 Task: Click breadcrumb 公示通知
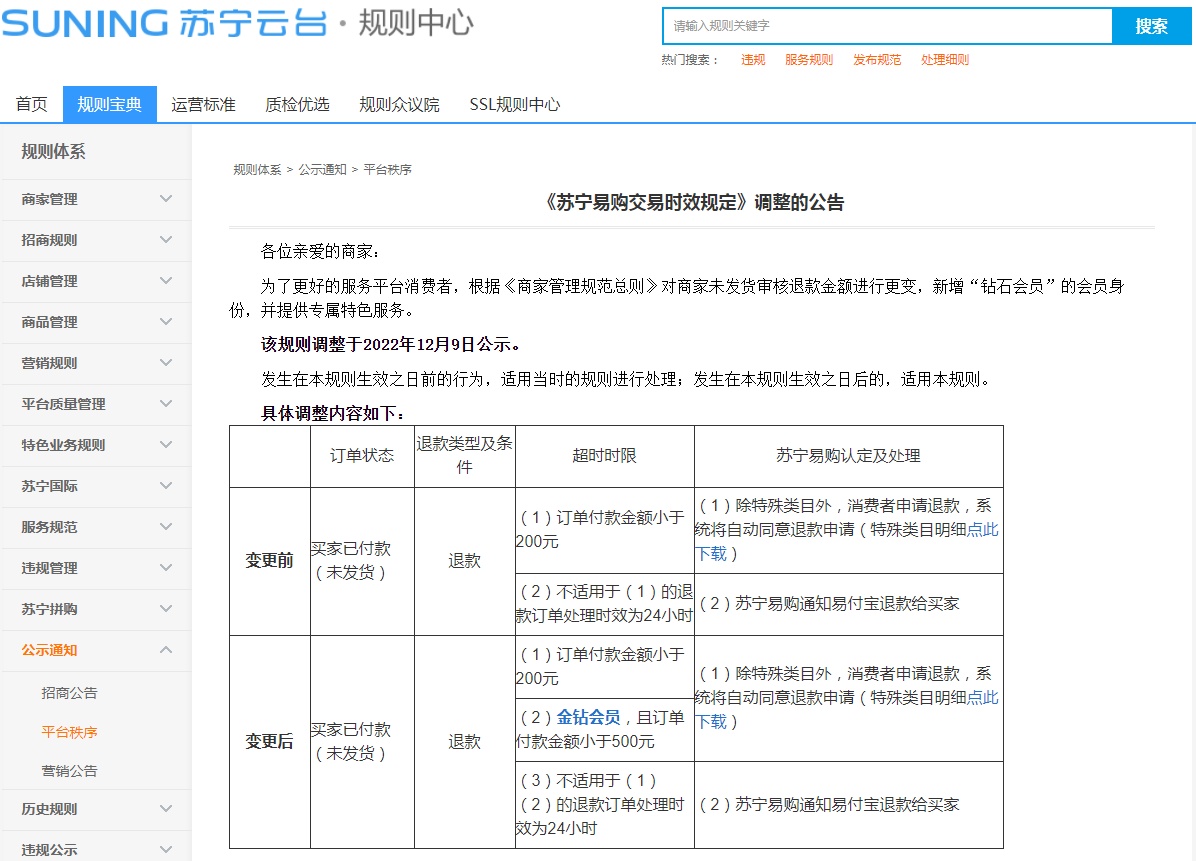pos(322,169)
